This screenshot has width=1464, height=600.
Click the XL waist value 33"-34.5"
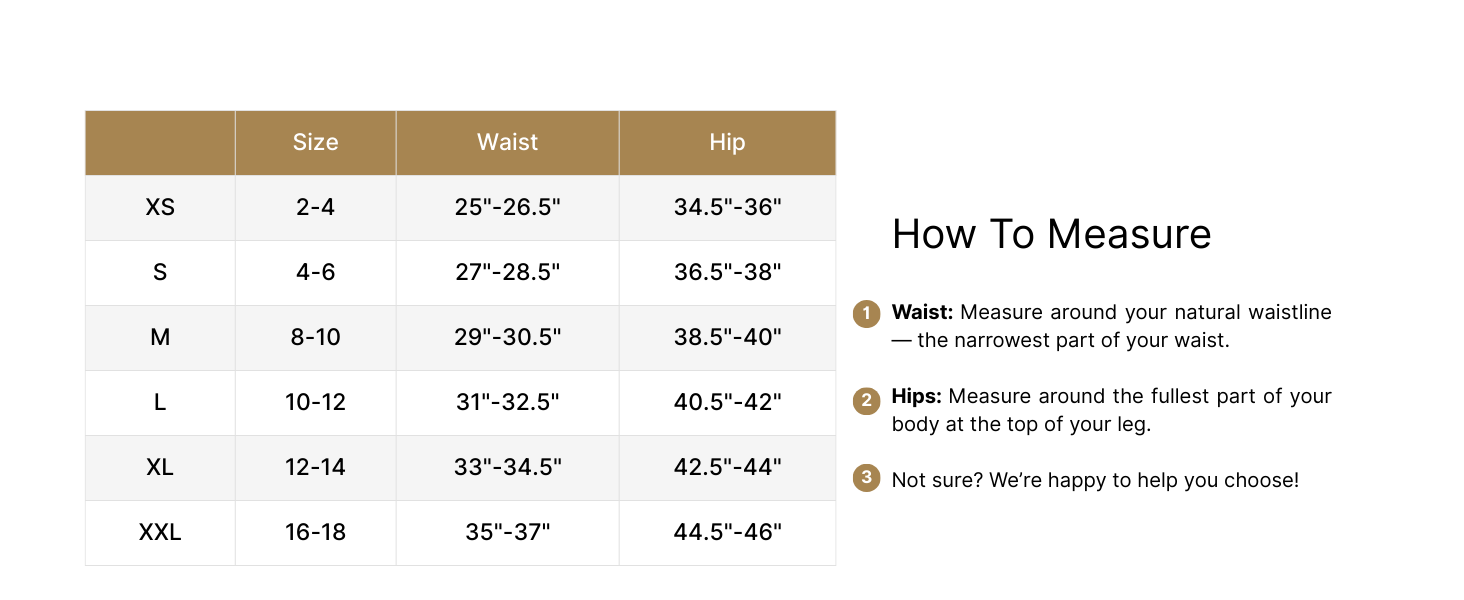coord(507,467)
